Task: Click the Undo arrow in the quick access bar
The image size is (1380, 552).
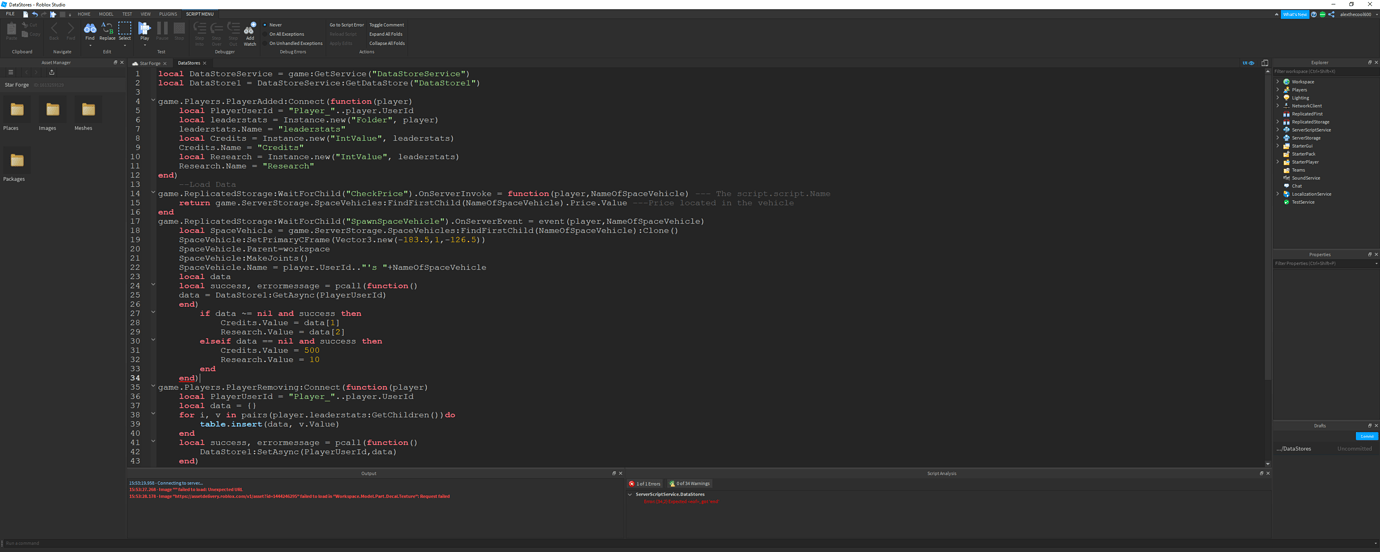Action: point(35,14)
